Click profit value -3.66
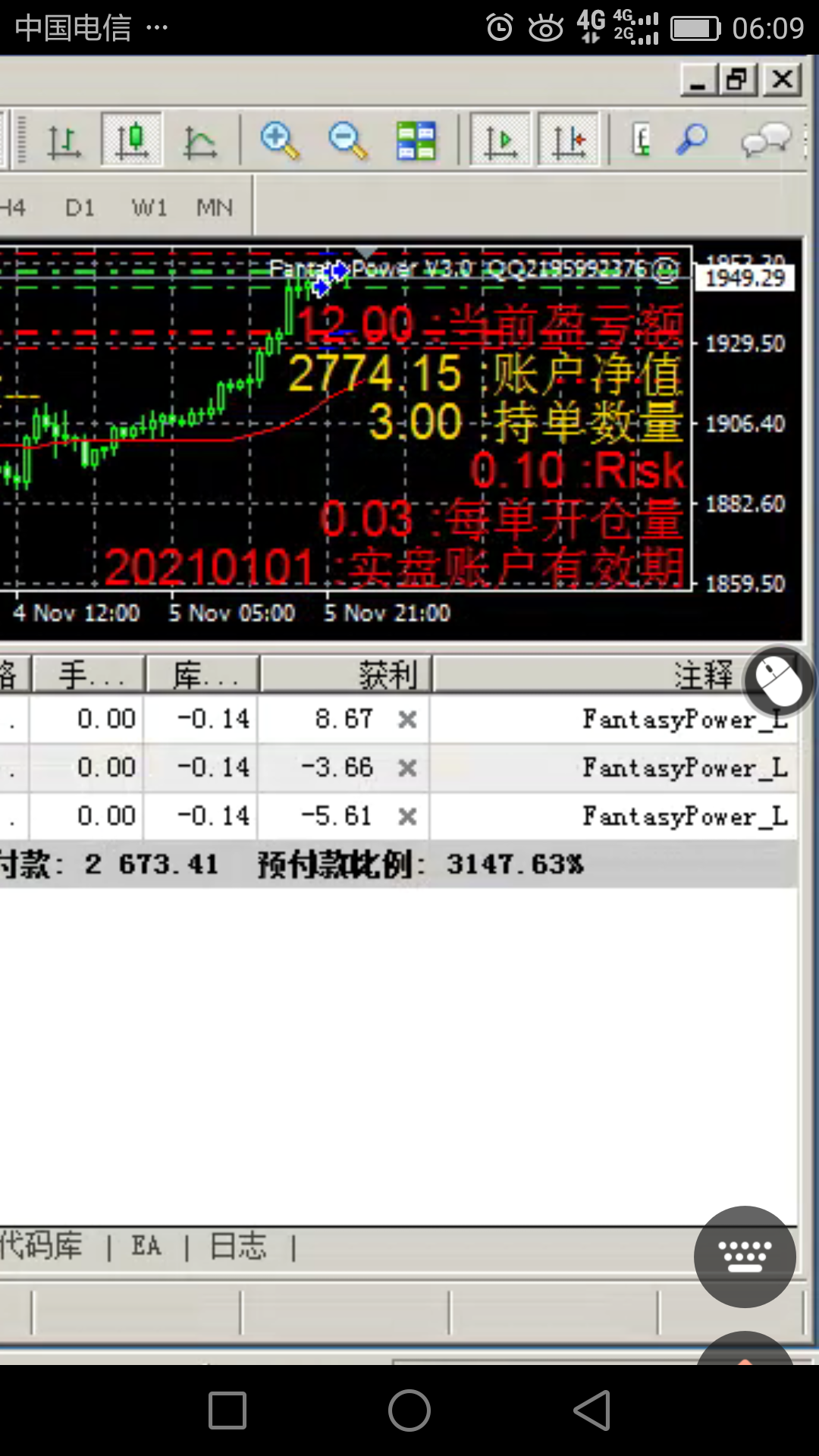 tap(337, 767)
